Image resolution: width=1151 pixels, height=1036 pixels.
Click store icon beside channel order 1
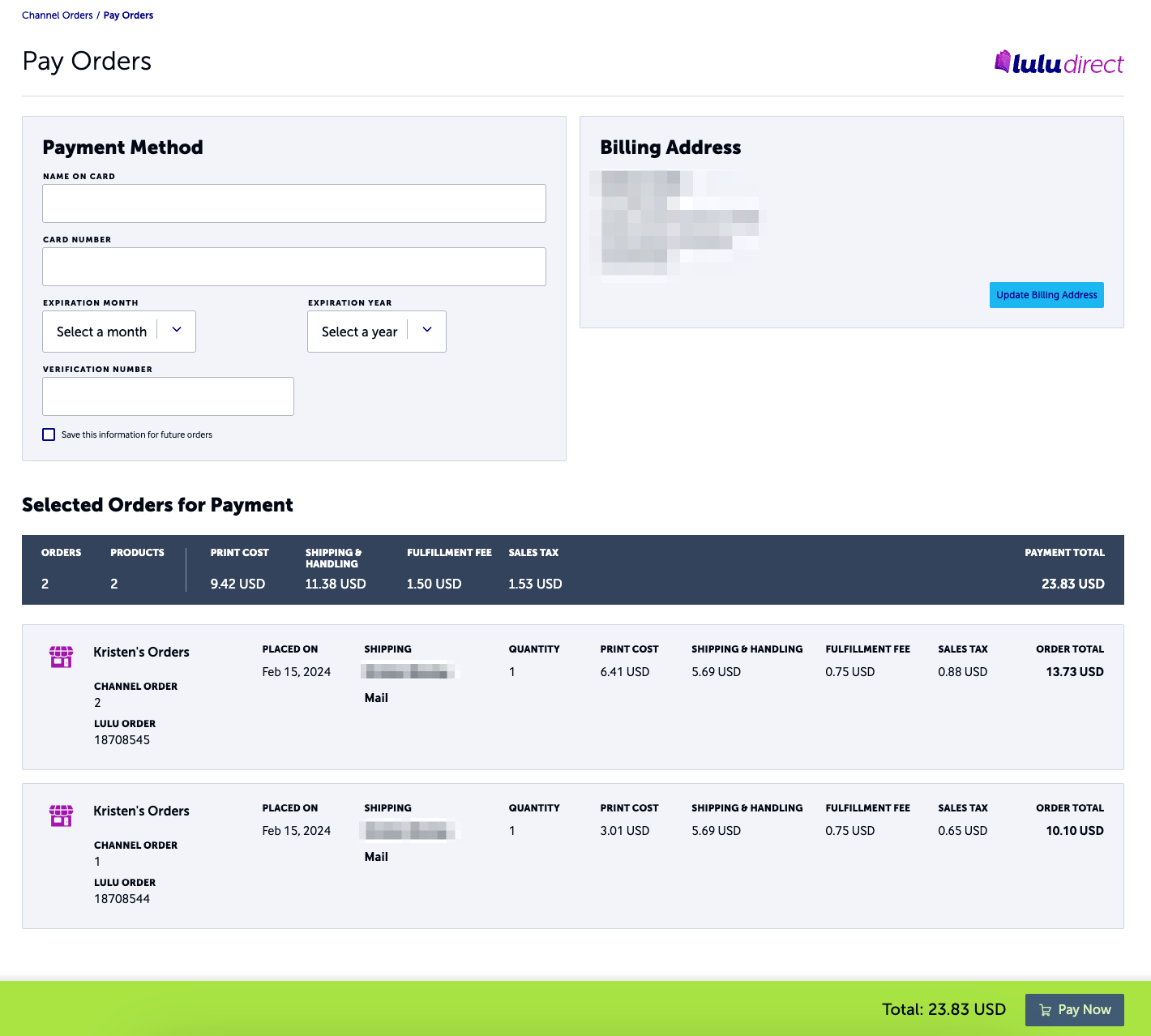click(61, 815)
